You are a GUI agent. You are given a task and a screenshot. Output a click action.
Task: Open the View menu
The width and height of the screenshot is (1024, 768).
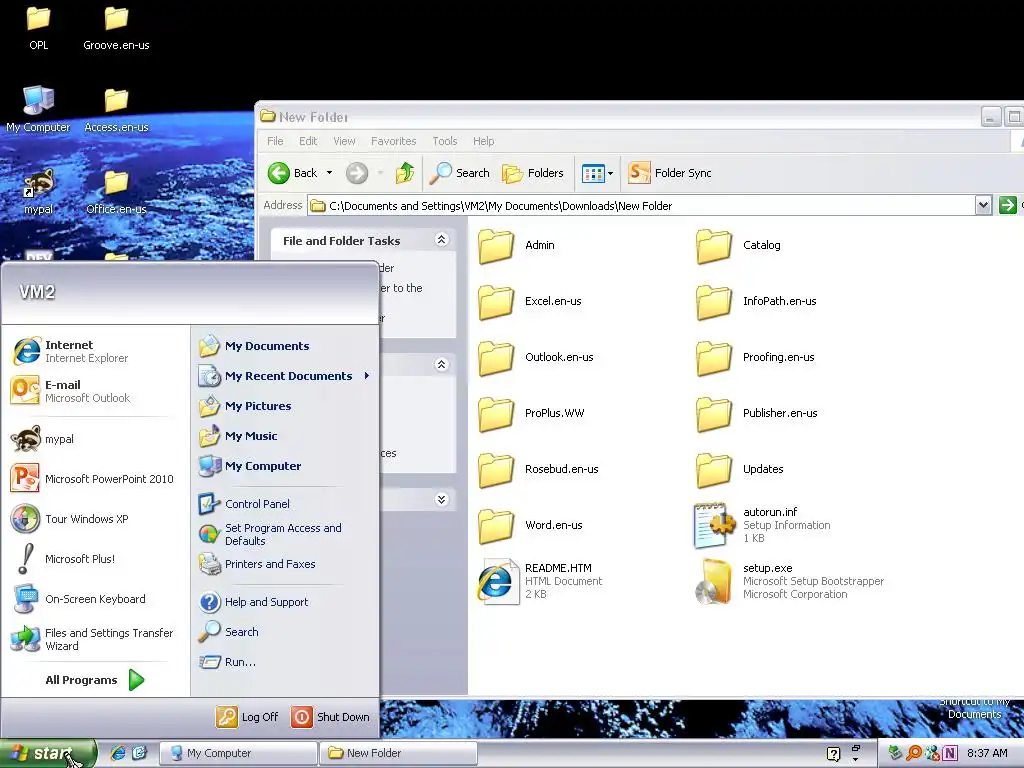pyautogui.click(x=344, y=141)
